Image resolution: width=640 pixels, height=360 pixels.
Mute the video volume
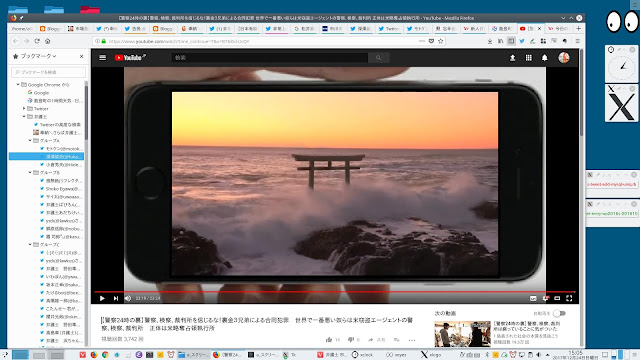click(128, 298)
